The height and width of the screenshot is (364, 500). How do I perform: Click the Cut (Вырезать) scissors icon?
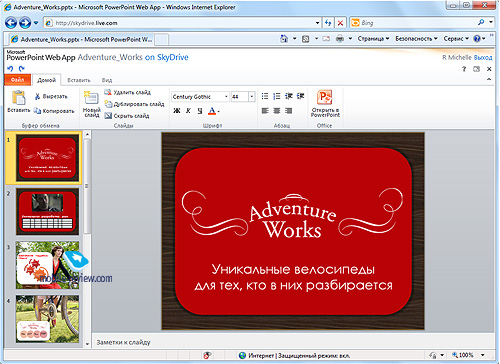37,96
